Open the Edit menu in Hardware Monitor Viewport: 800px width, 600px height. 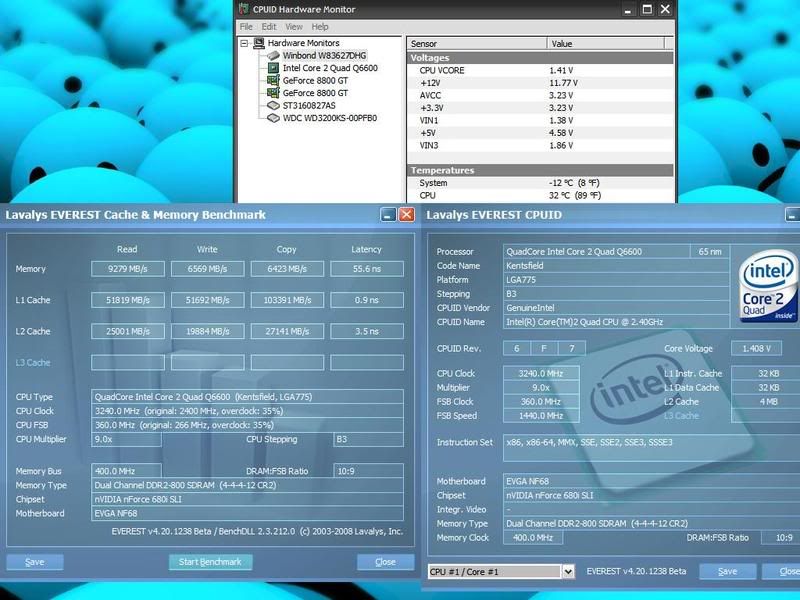[x=269, y=27]
